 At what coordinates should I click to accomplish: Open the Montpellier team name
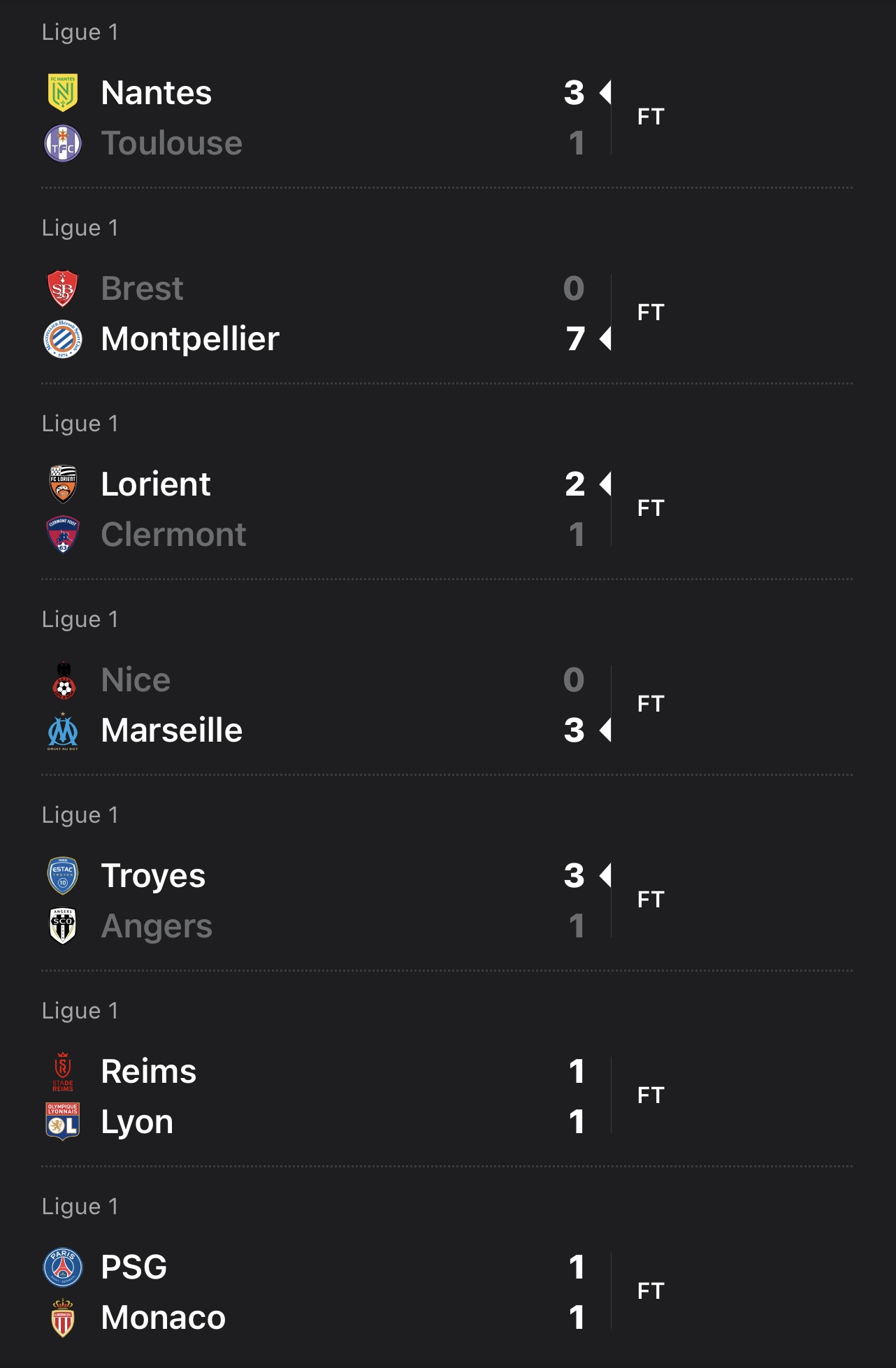(x=190, y=339)
